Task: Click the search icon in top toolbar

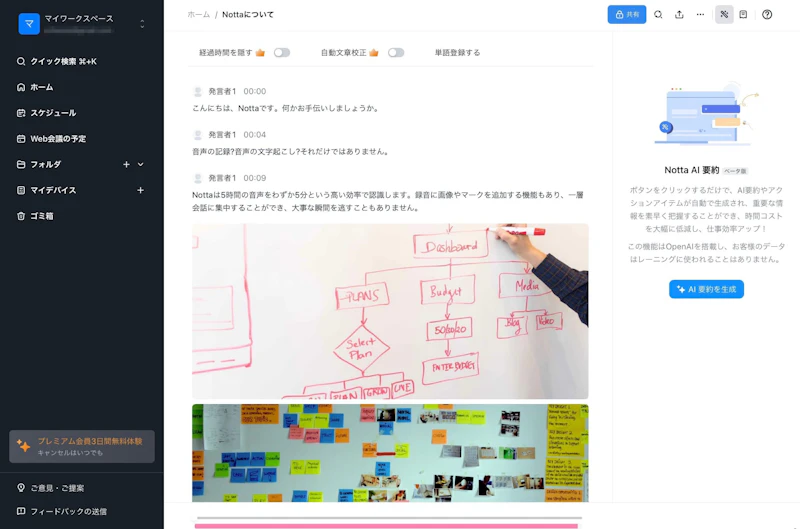Action: pos(658,14)
